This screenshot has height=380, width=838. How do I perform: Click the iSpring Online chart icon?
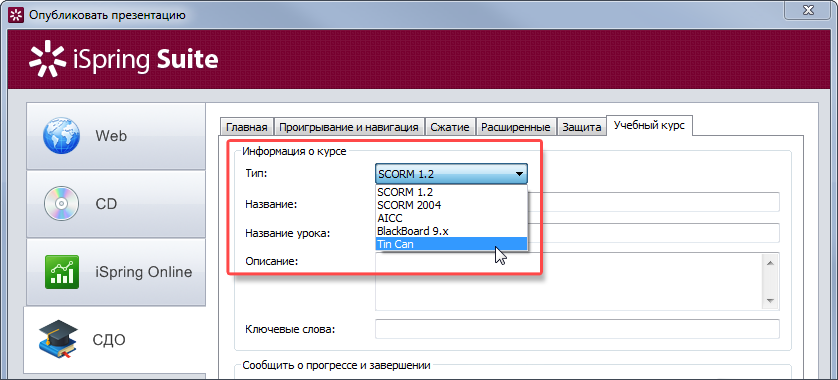pyautogui.click(x=61, y=272)
